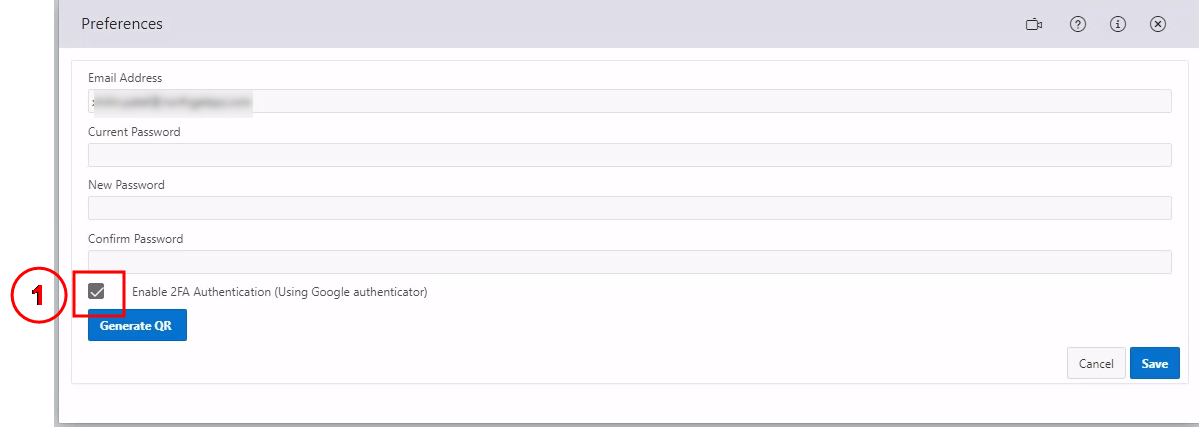Open help via the question mark icon
The height and width of the screenshot is (427, 1199).
click(x=1077, y=24)
